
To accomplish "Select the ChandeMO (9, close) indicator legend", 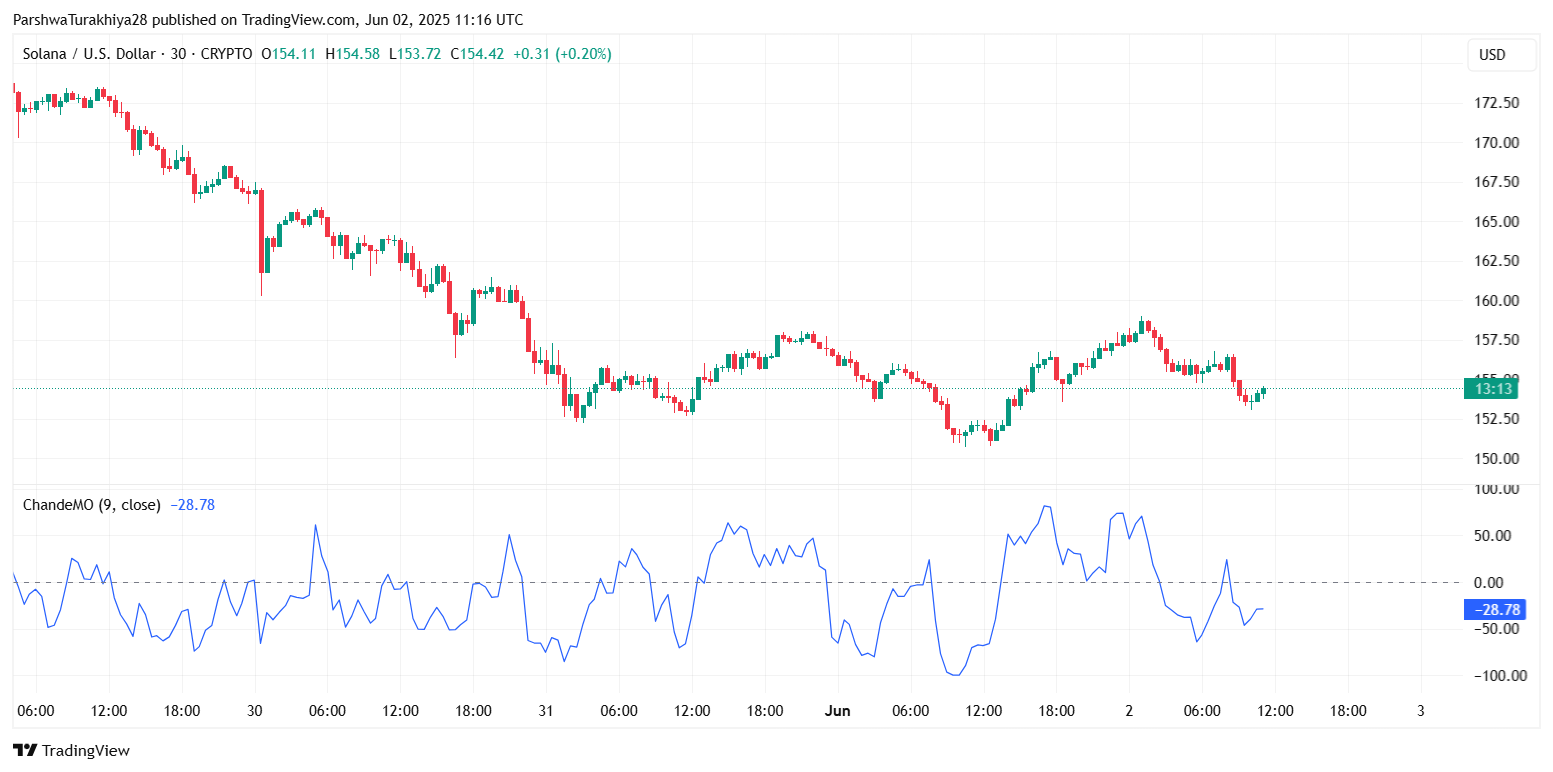I will 91,505.
